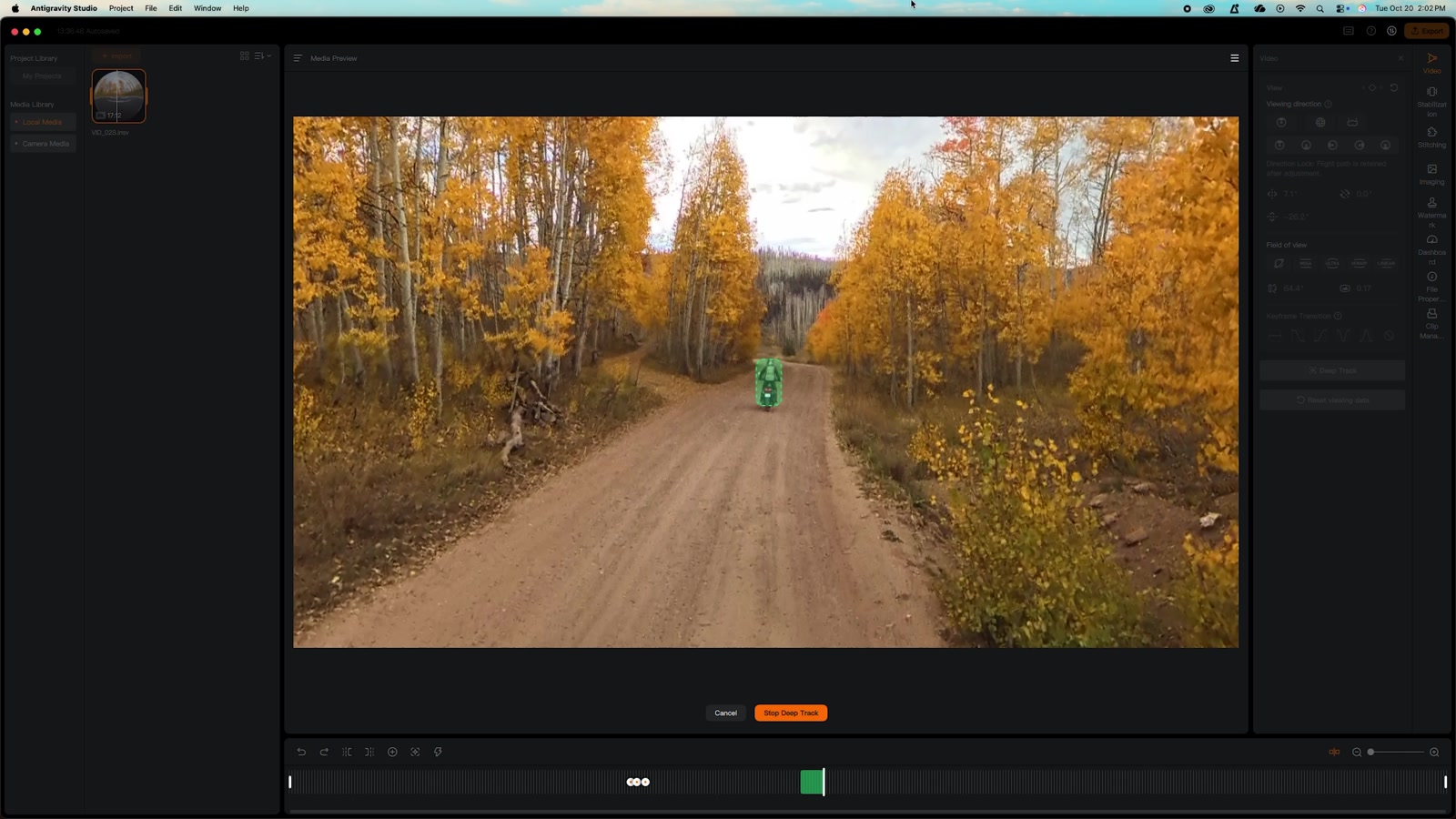
Task: Open the Stitching panel
Action: (x=1431, y=137)
